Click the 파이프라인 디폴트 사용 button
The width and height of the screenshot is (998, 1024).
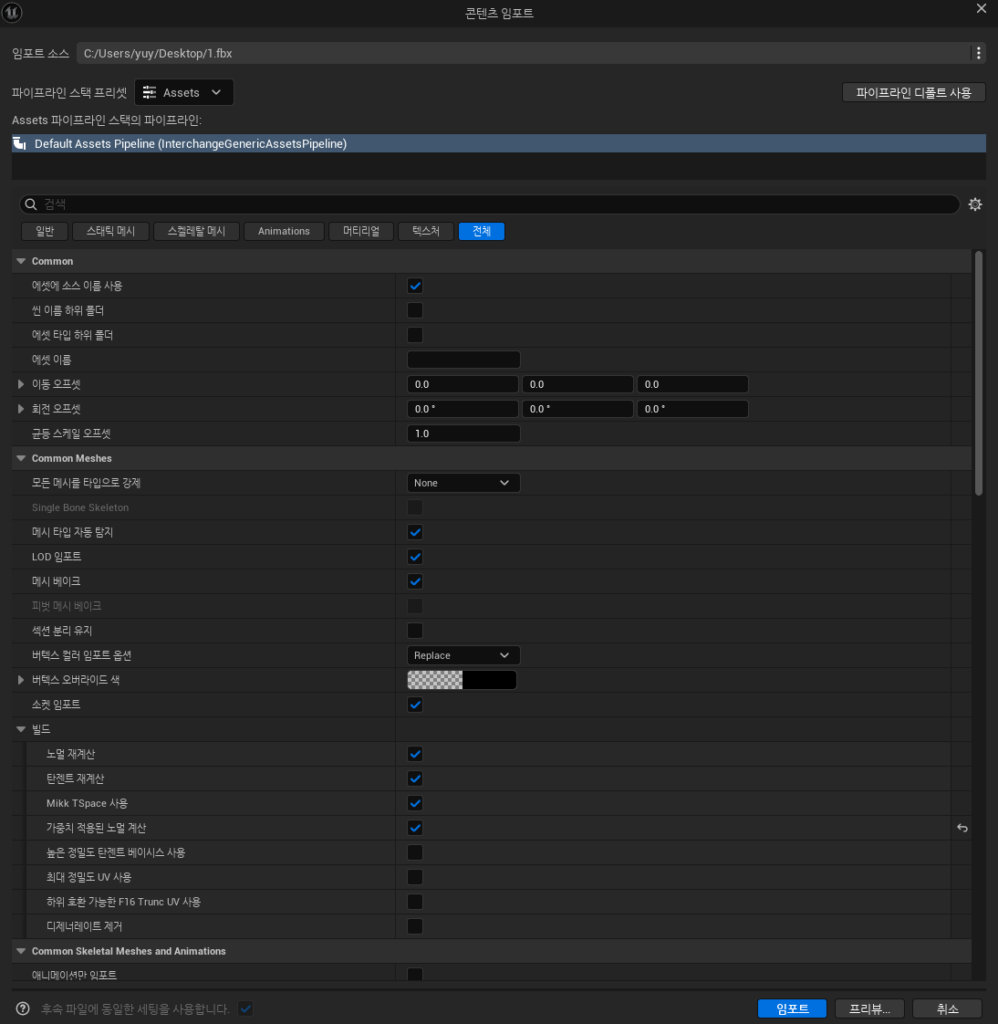click(914, 93)
